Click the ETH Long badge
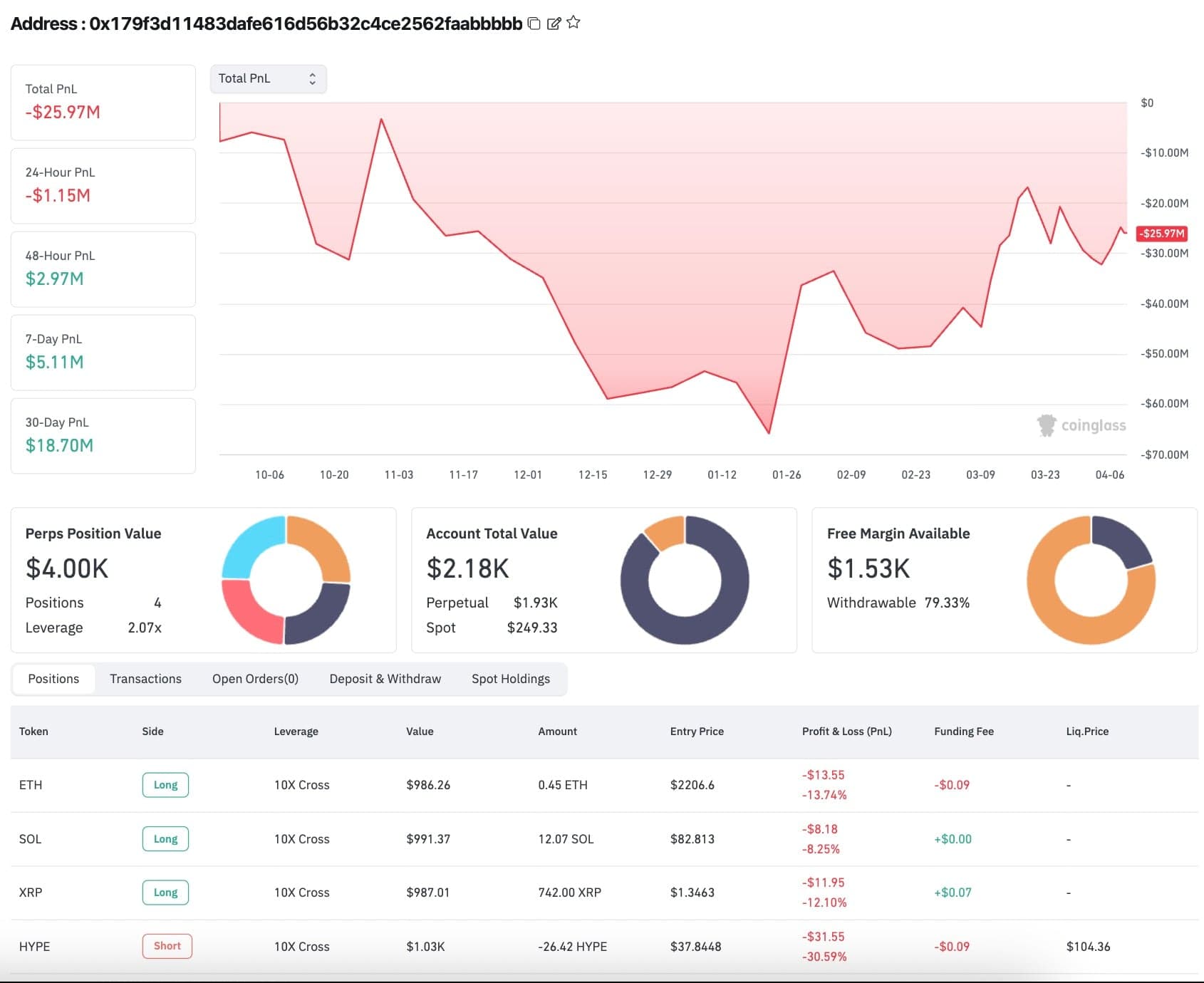This screenshot has height=983, width=1204. coord(165,785)
